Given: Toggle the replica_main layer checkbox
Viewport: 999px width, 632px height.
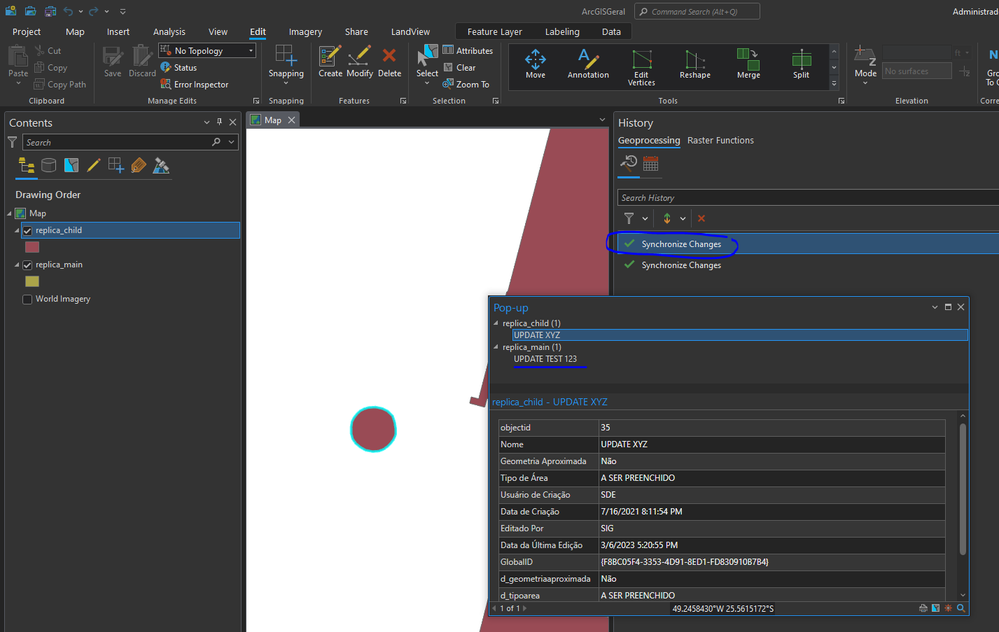Looking at the screenshot, I should click(x=28, y=265).
